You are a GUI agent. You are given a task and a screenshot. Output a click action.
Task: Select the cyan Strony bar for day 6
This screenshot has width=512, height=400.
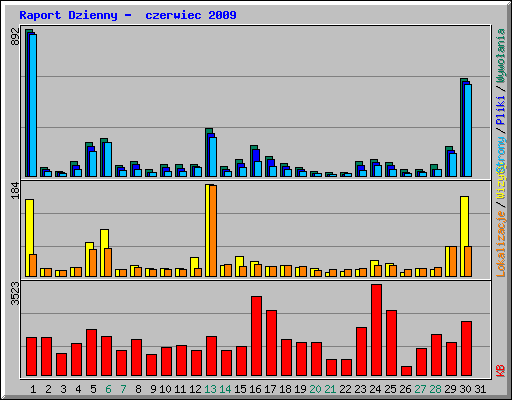pyautogui.click(x=108, y=159)
